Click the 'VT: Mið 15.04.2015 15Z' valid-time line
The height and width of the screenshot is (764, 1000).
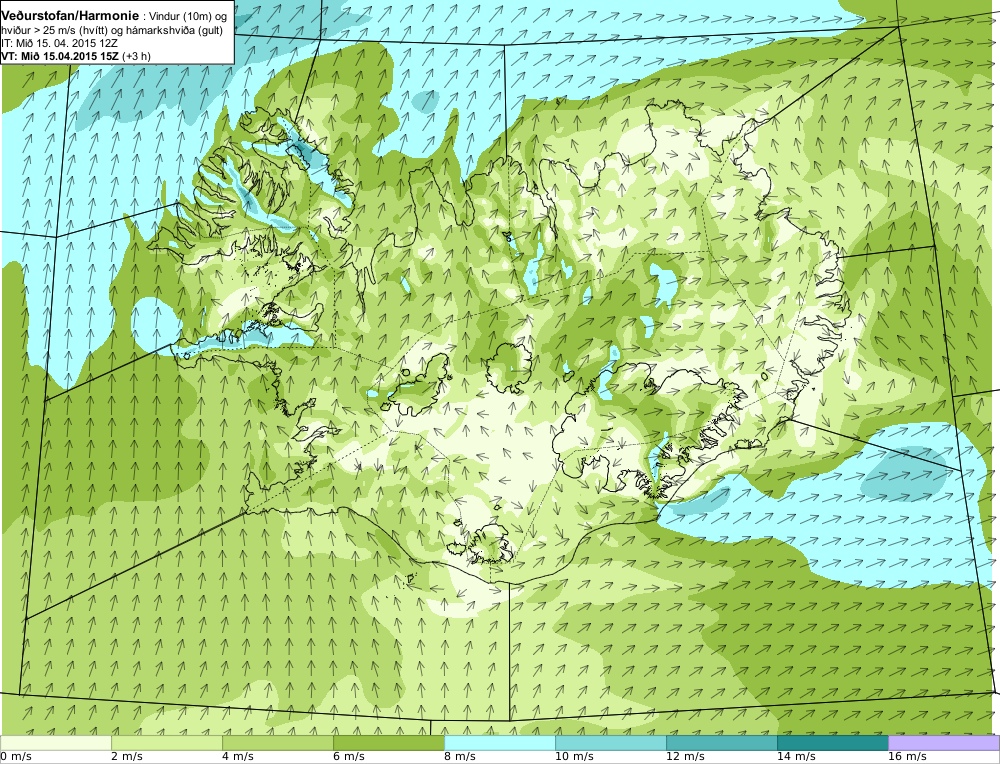(x=76, y=56)
